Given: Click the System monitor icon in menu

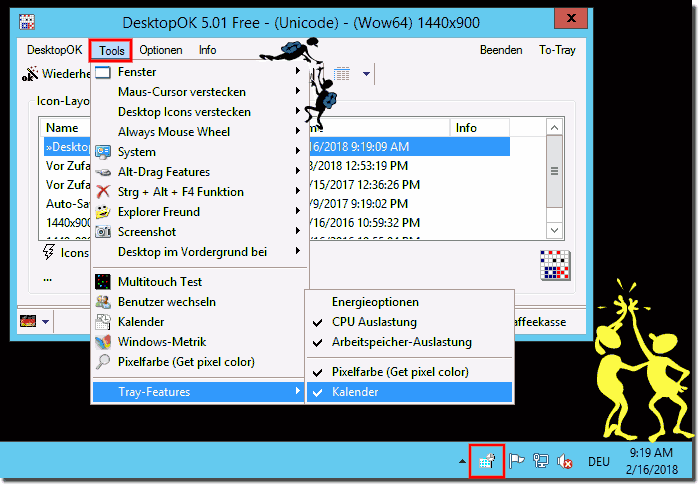Looking at the screenshot, I should click(x=103, y=152).
